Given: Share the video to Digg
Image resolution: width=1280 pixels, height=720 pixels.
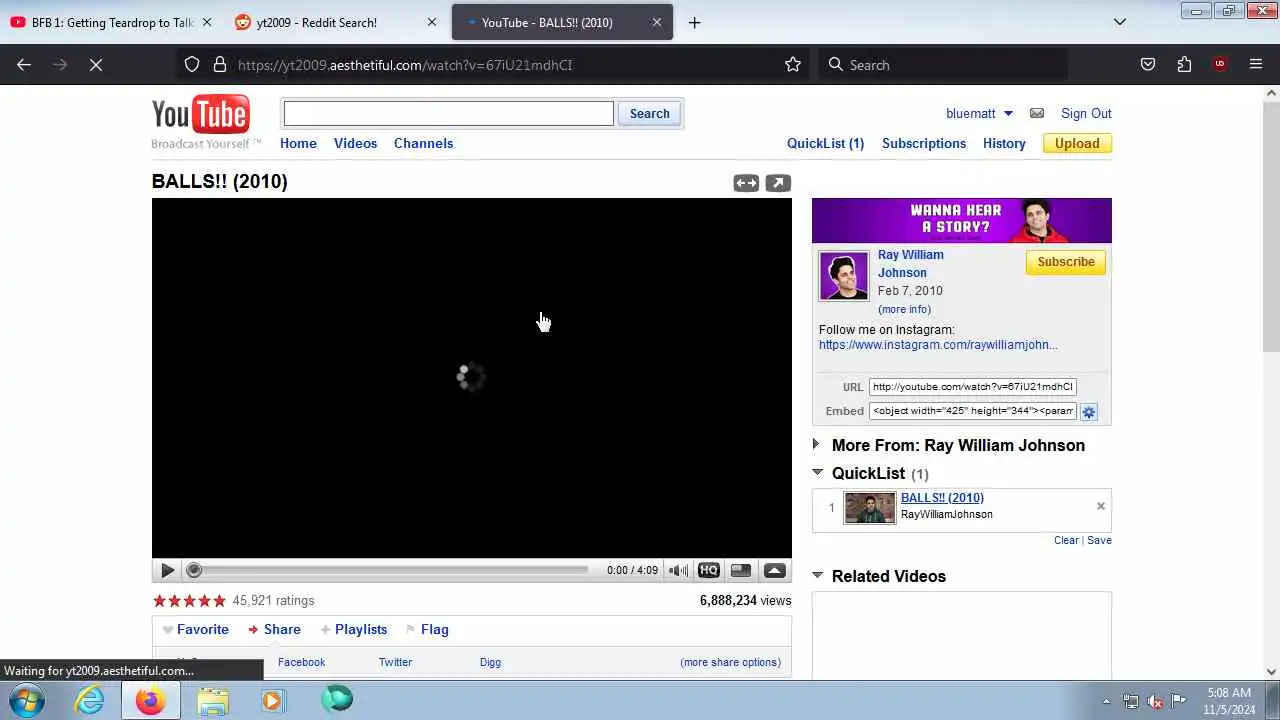Looking at the screenshot, I should 490,662.
